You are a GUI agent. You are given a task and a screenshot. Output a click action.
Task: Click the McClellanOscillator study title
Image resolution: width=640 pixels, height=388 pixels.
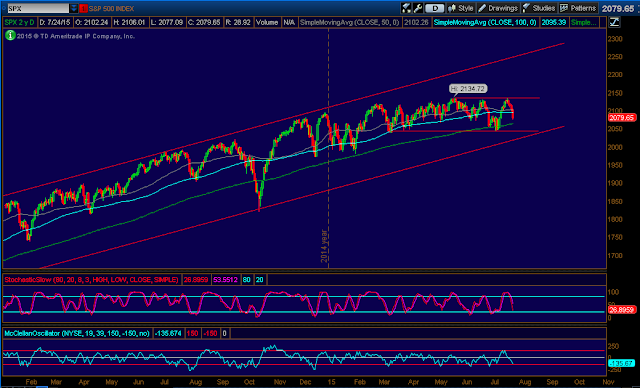(77, 333)
